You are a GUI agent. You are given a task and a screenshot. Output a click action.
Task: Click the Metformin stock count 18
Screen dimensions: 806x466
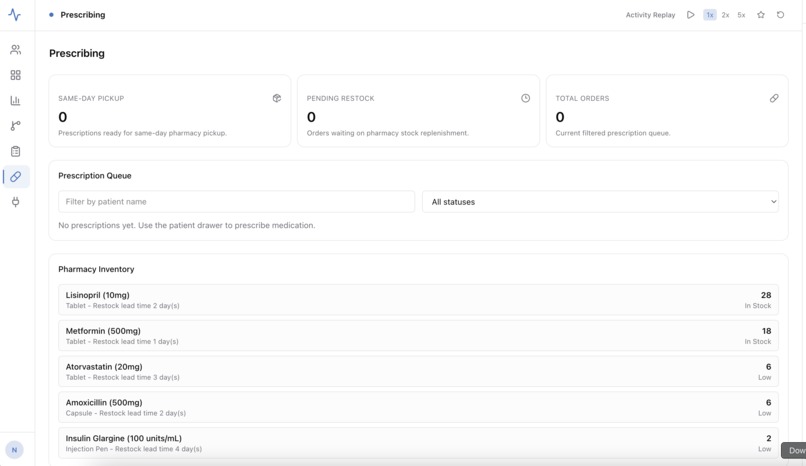766,331
